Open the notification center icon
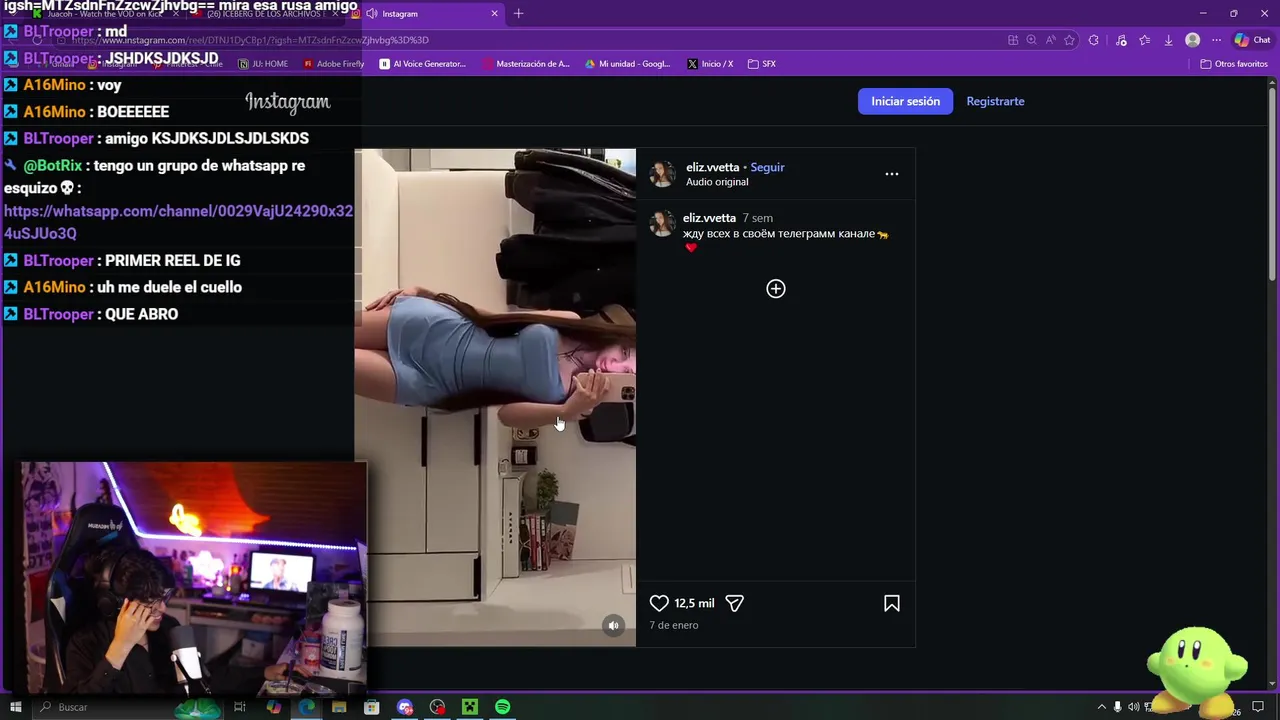Screen dimensions: 1280x720 point(1258,707)
